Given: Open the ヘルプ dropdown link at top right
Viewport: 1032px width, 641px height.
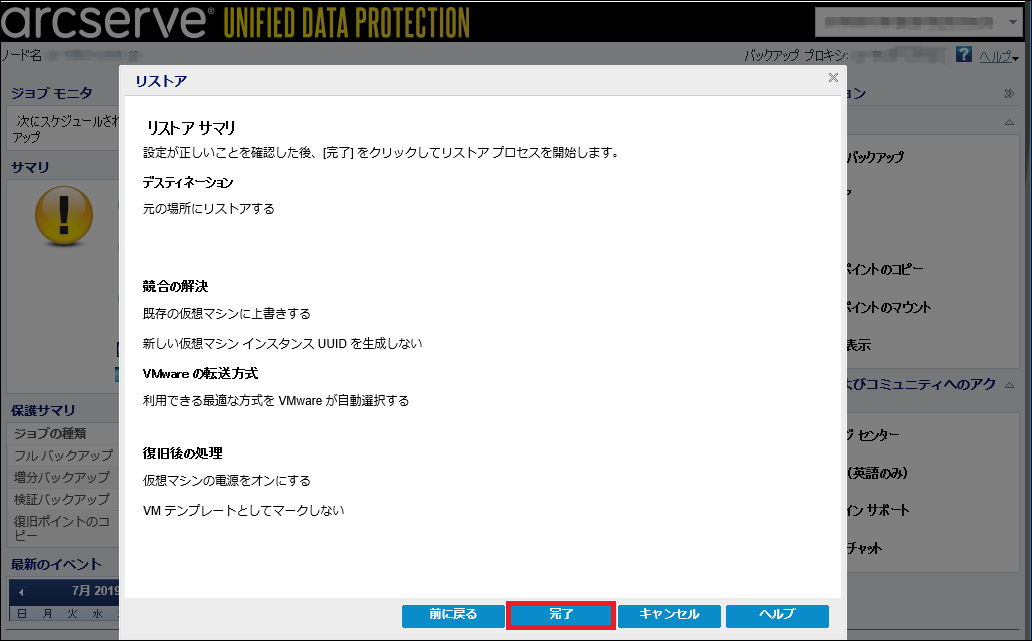Looking at the screenshot, I should (998, 57).
